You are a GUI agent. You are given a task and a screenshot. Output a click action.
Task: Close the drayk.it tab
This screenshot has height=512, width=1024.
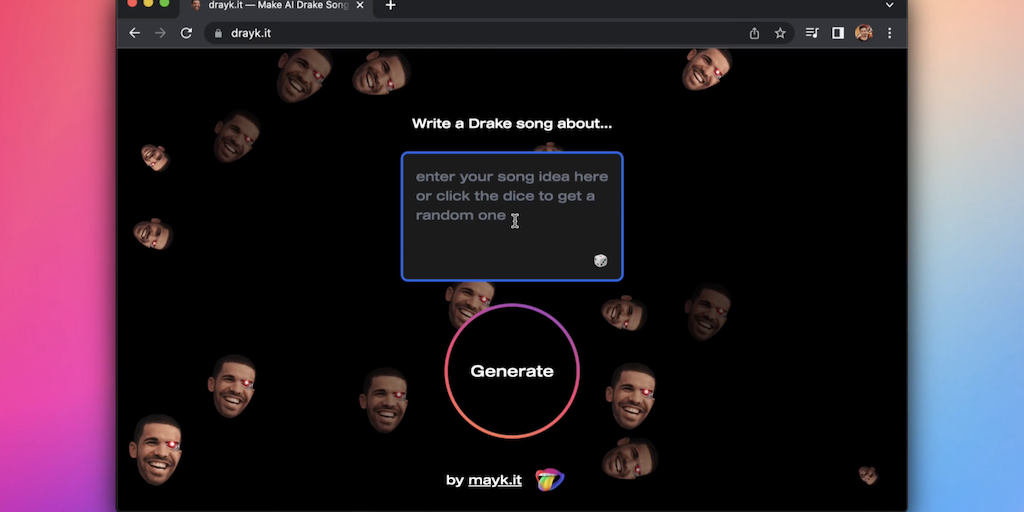[360, 5]
